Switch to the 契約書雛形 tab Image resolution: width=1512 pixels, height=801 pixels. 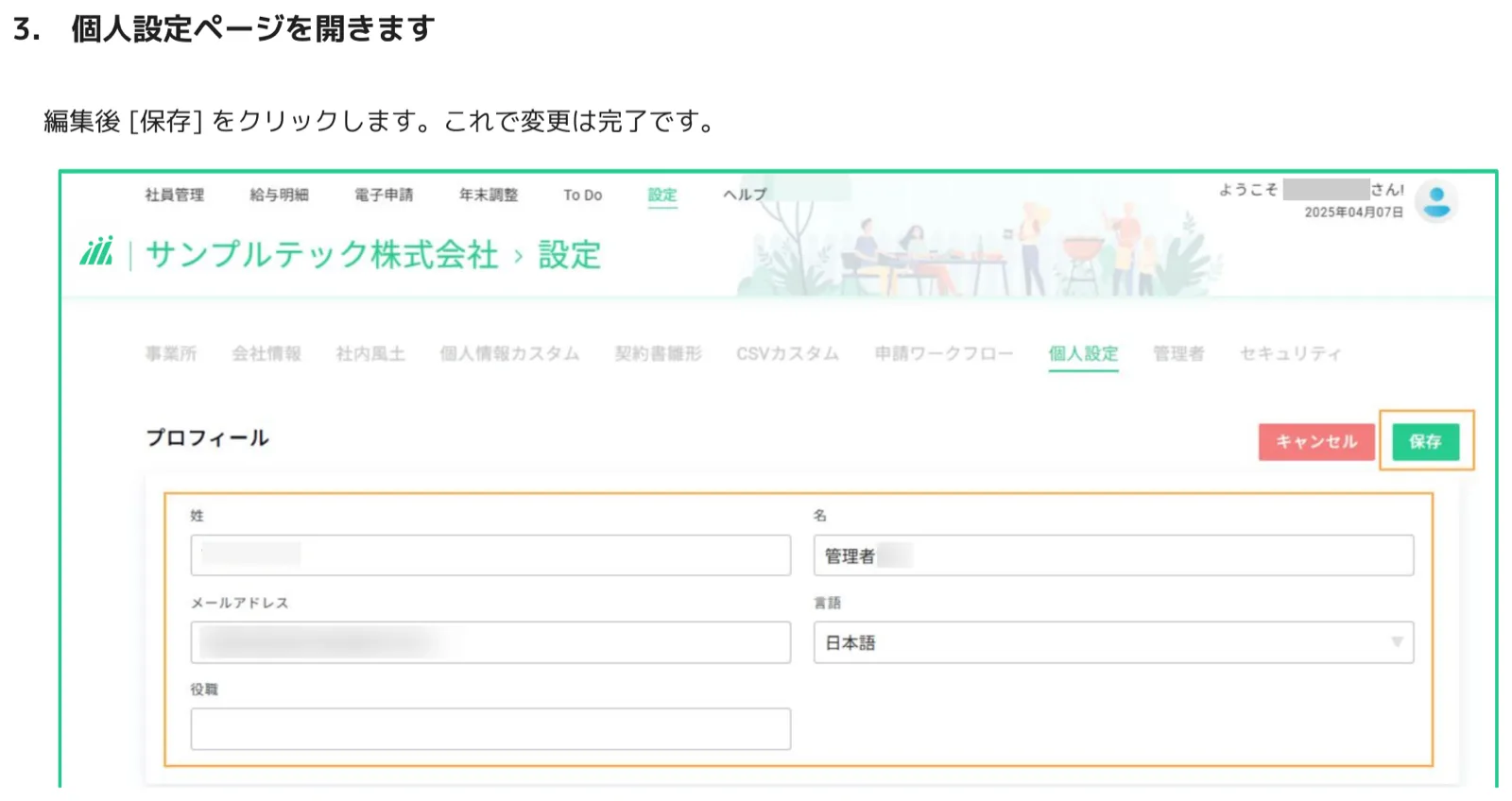[658, 353]
